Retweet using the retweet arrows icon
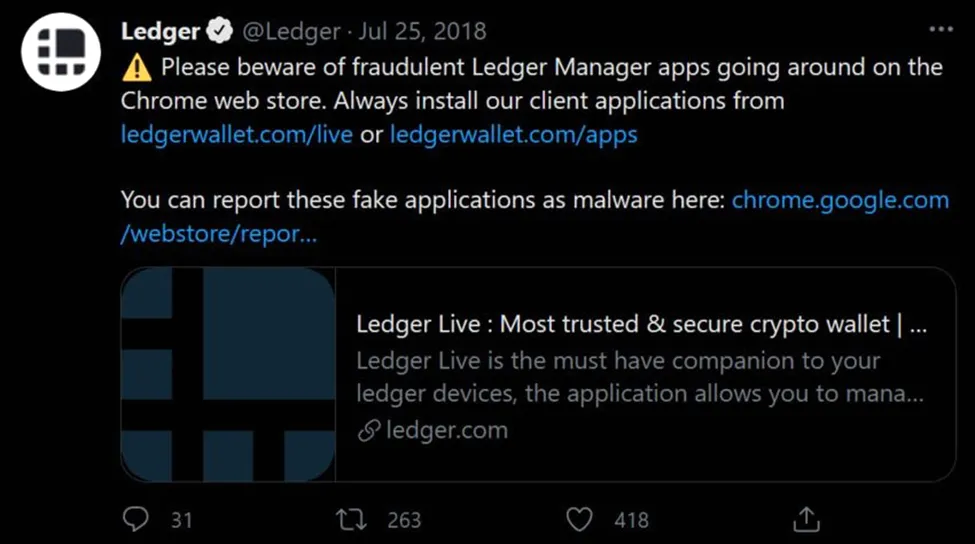975x544 pixels. click(351, 520)
